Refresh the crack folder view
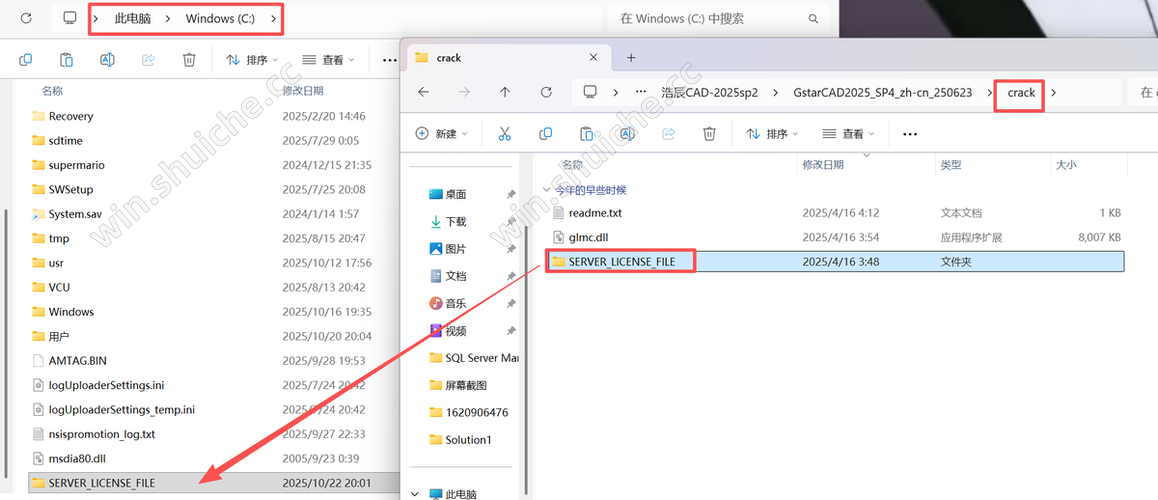 point(546,92)
